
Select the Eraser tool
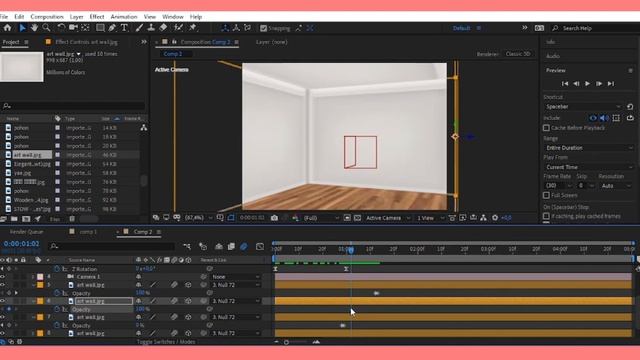[163, 28]
